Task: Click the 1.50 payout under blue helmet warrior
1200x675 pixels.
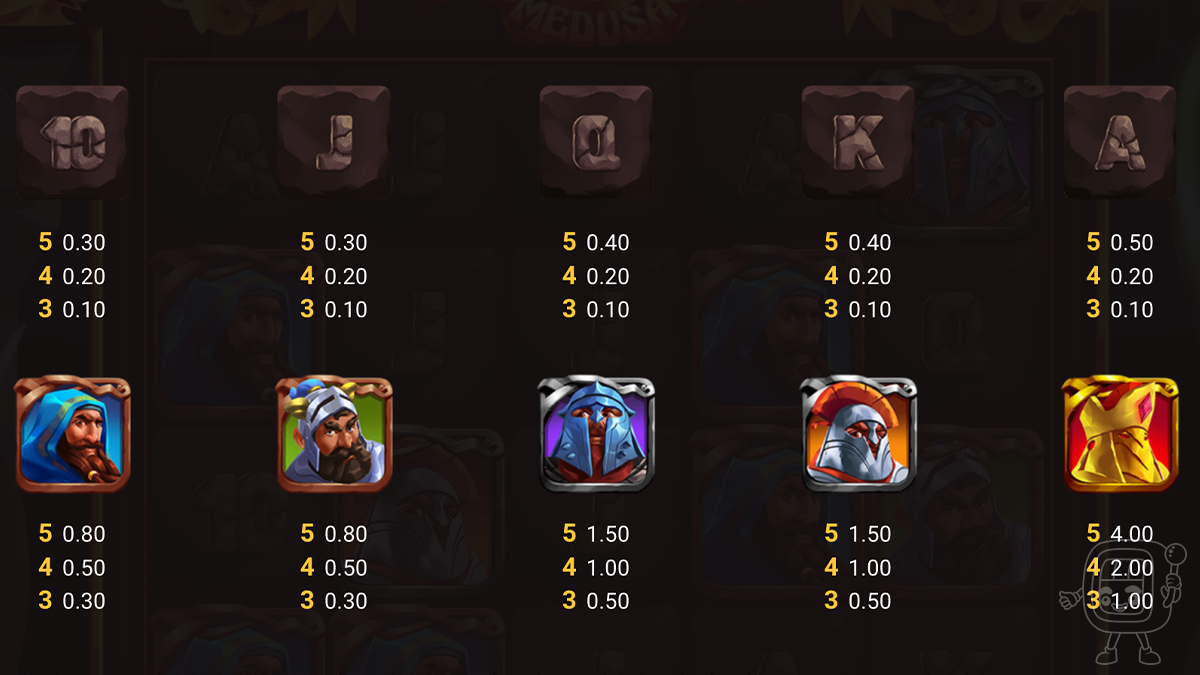Action: point(608,534)
